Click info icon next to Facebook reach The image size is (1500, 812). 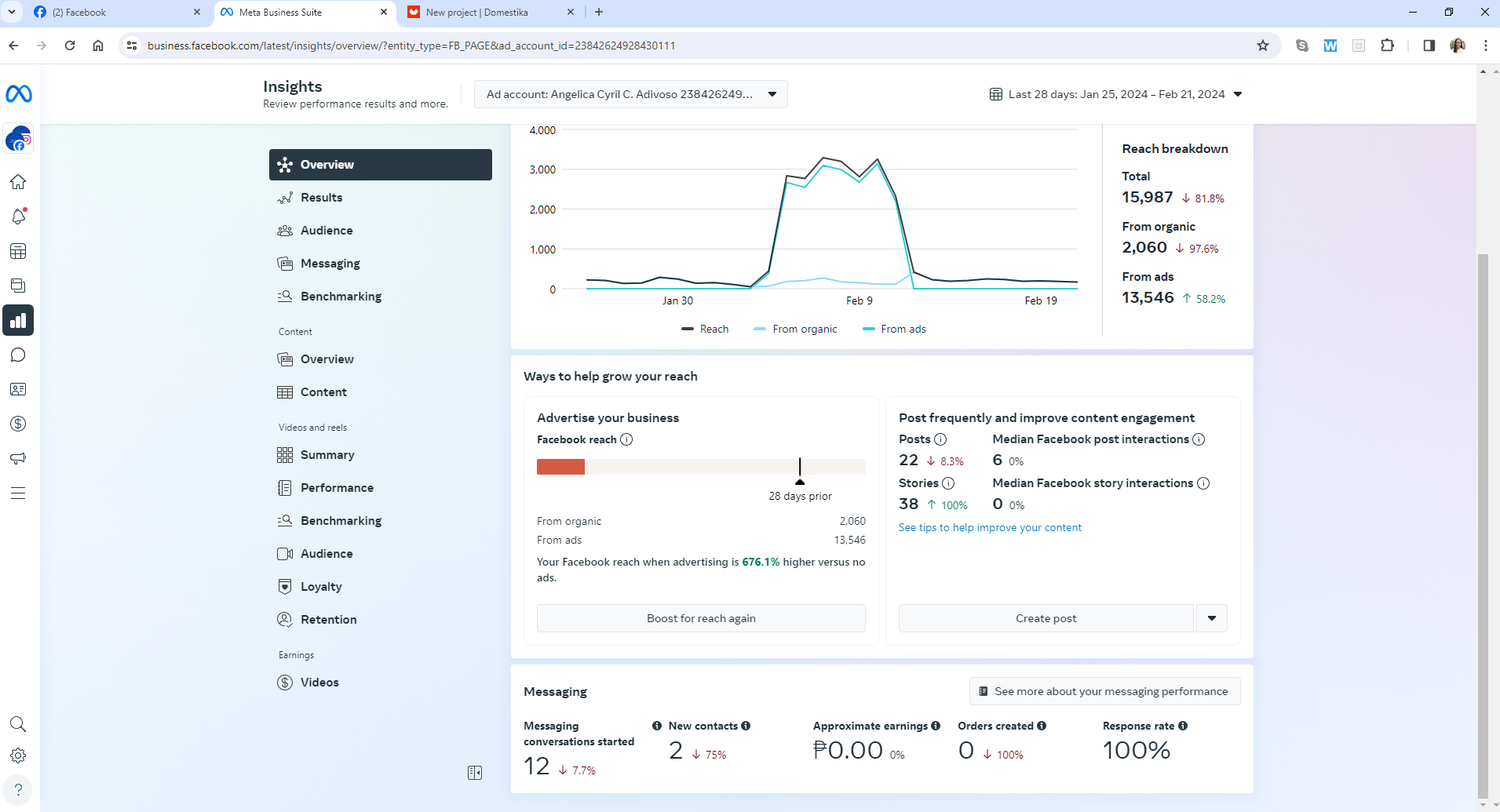pos(626,439)
